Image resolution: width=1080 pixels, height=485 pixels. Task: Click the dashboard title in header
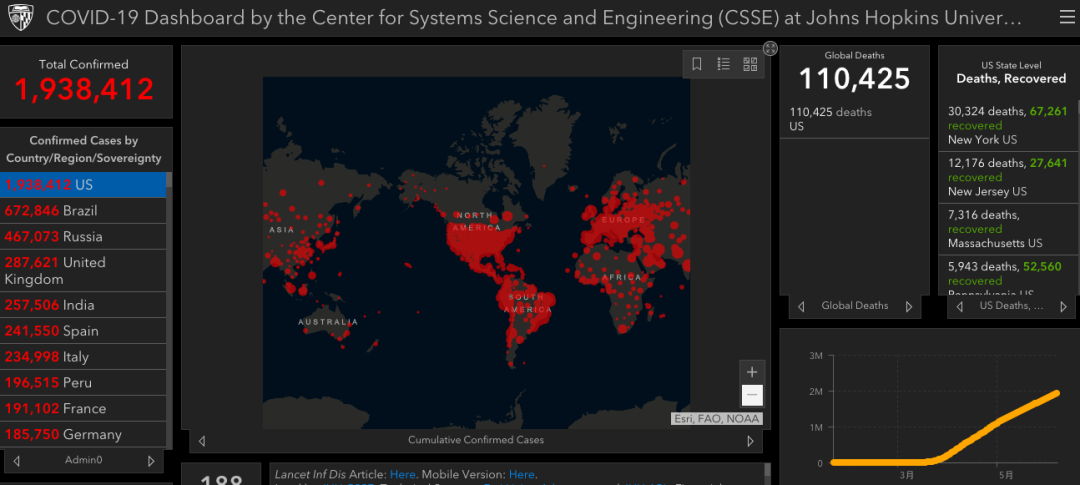(x=534, y=18)
